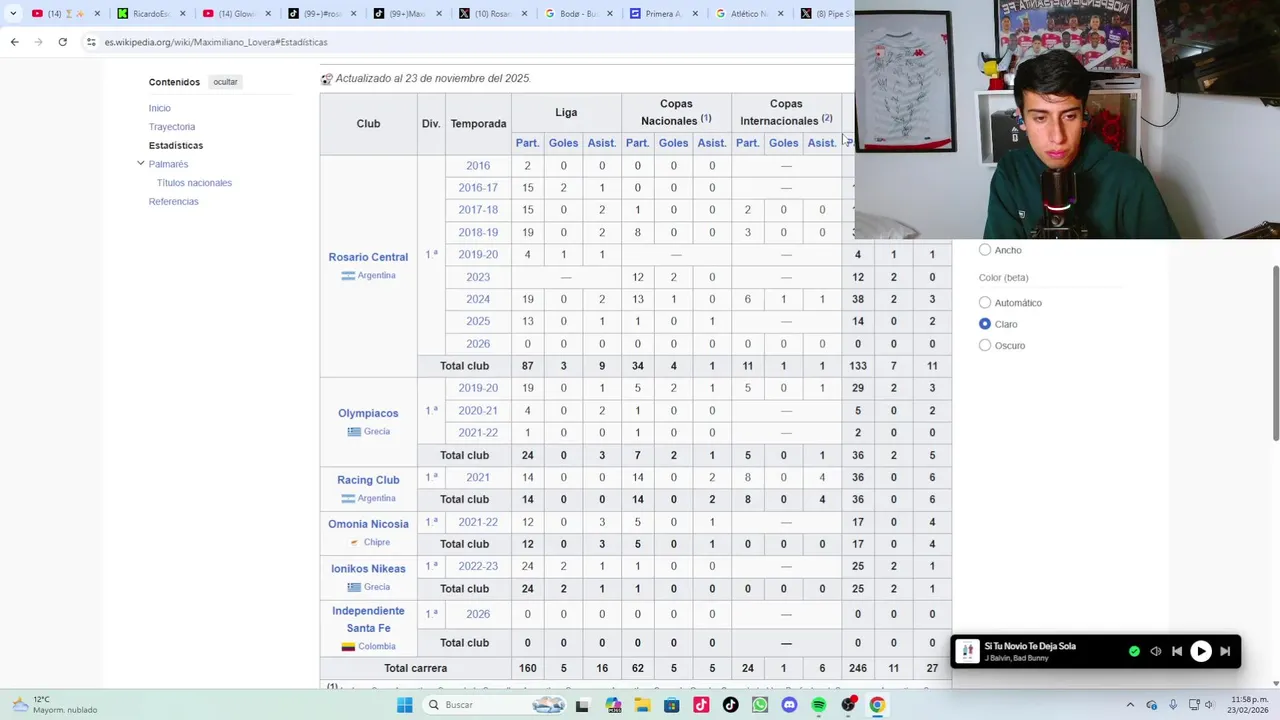Jump to Estadísticas section in contents
Viewport: 1280px width, 720px height.
coord(176,145)
